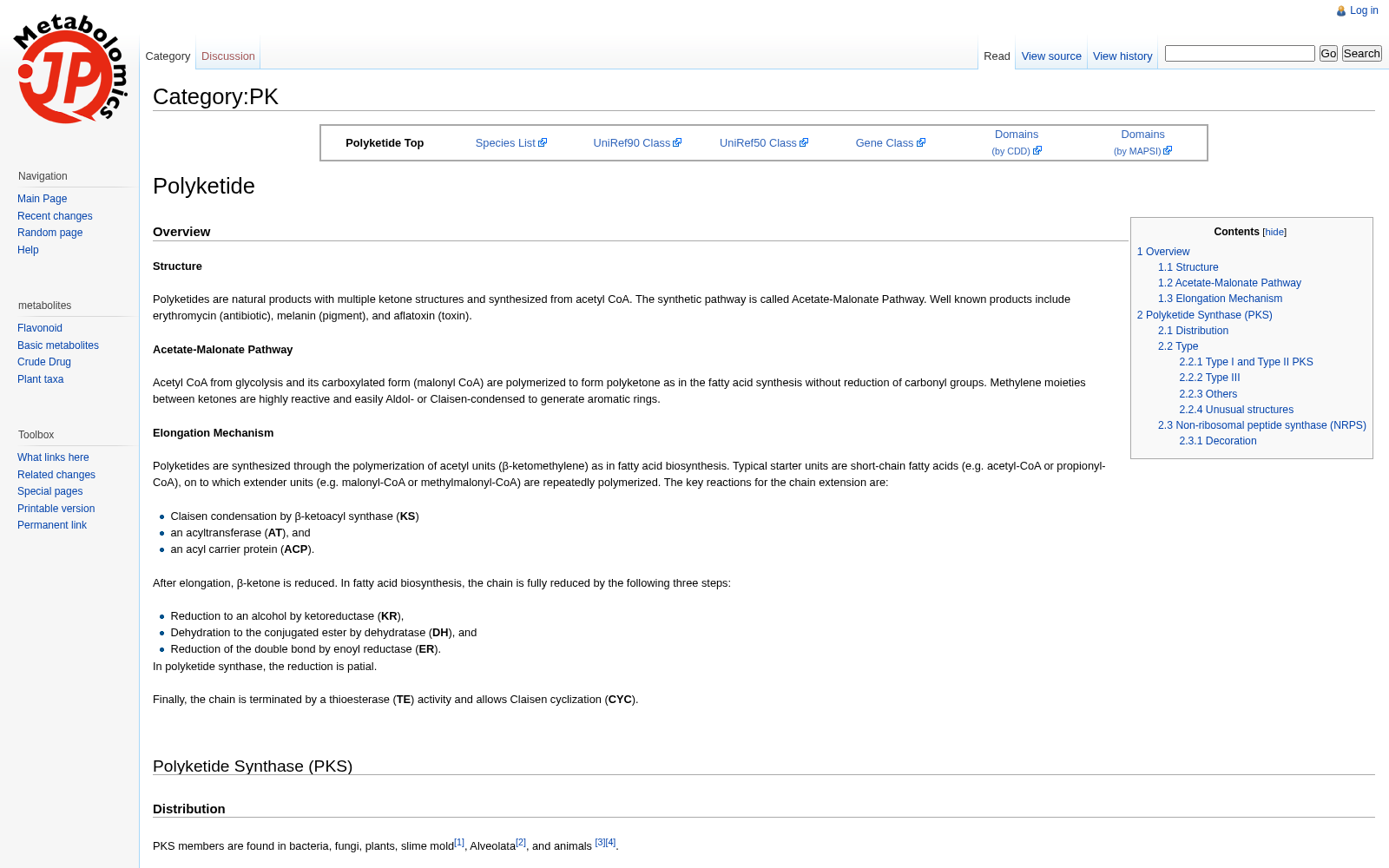Viewport: 1389px width, 868px height.
Task: Go to a Random page
Action: pos(50,233)
